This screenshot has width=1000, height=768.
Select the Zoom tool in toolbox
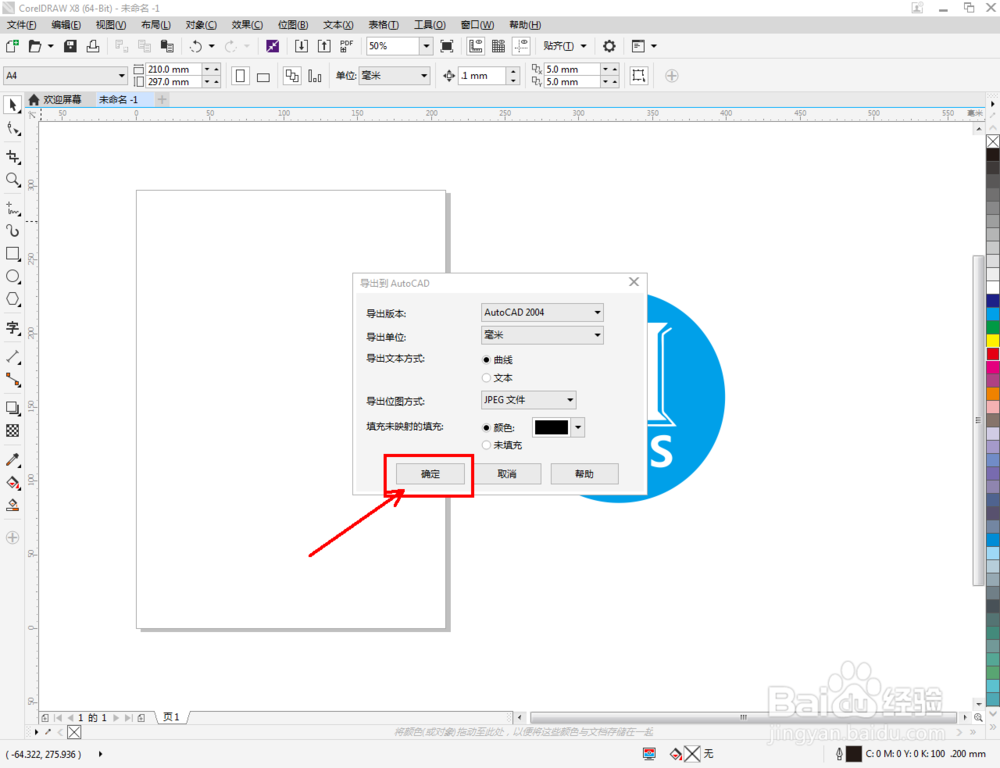tap(13, 180)
